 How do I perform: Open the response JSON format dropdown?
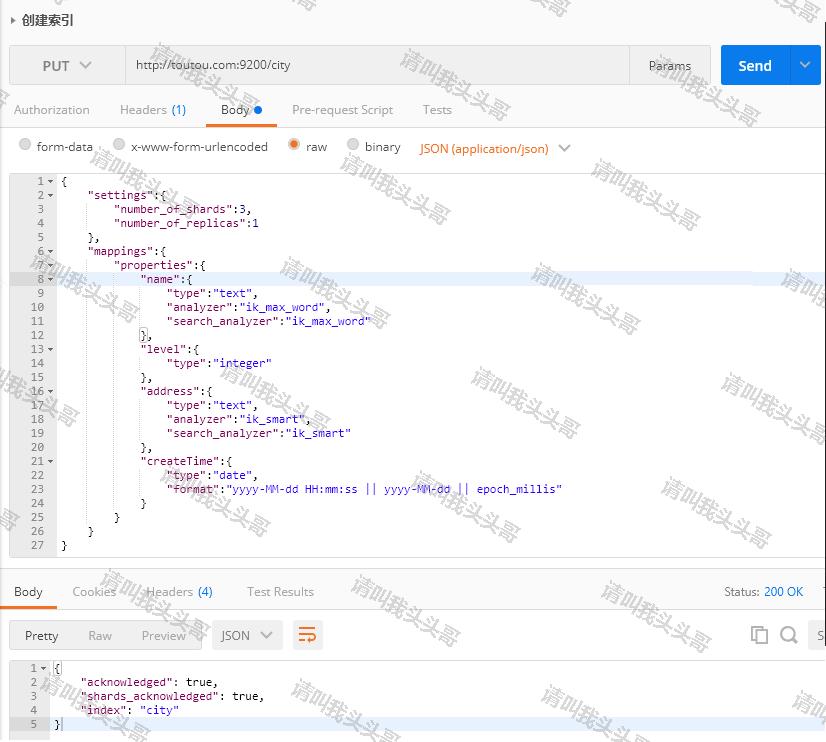(x=248, y=635)
